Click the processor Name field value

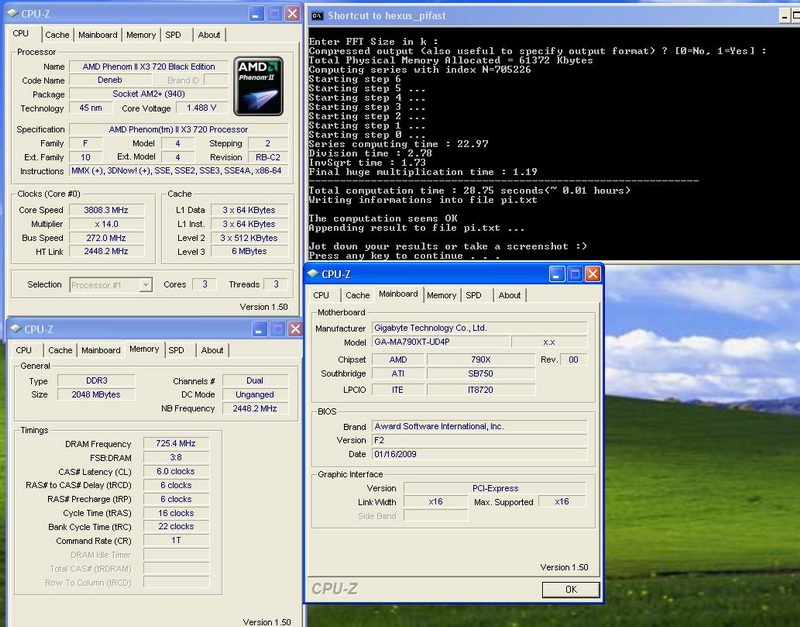(148, 66)
